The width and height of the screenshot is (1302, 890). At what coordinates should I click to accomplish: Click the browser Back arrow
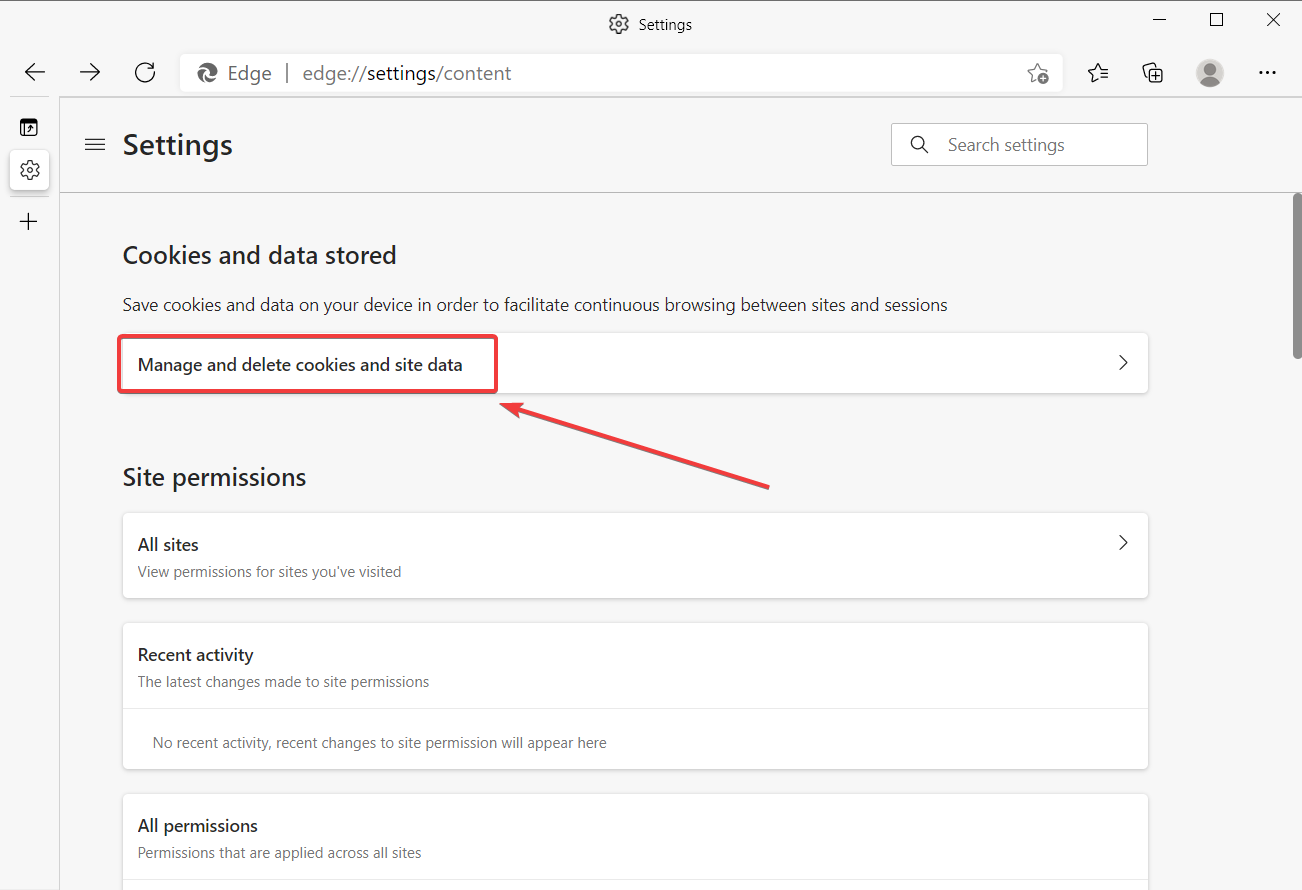click(35, 72)
